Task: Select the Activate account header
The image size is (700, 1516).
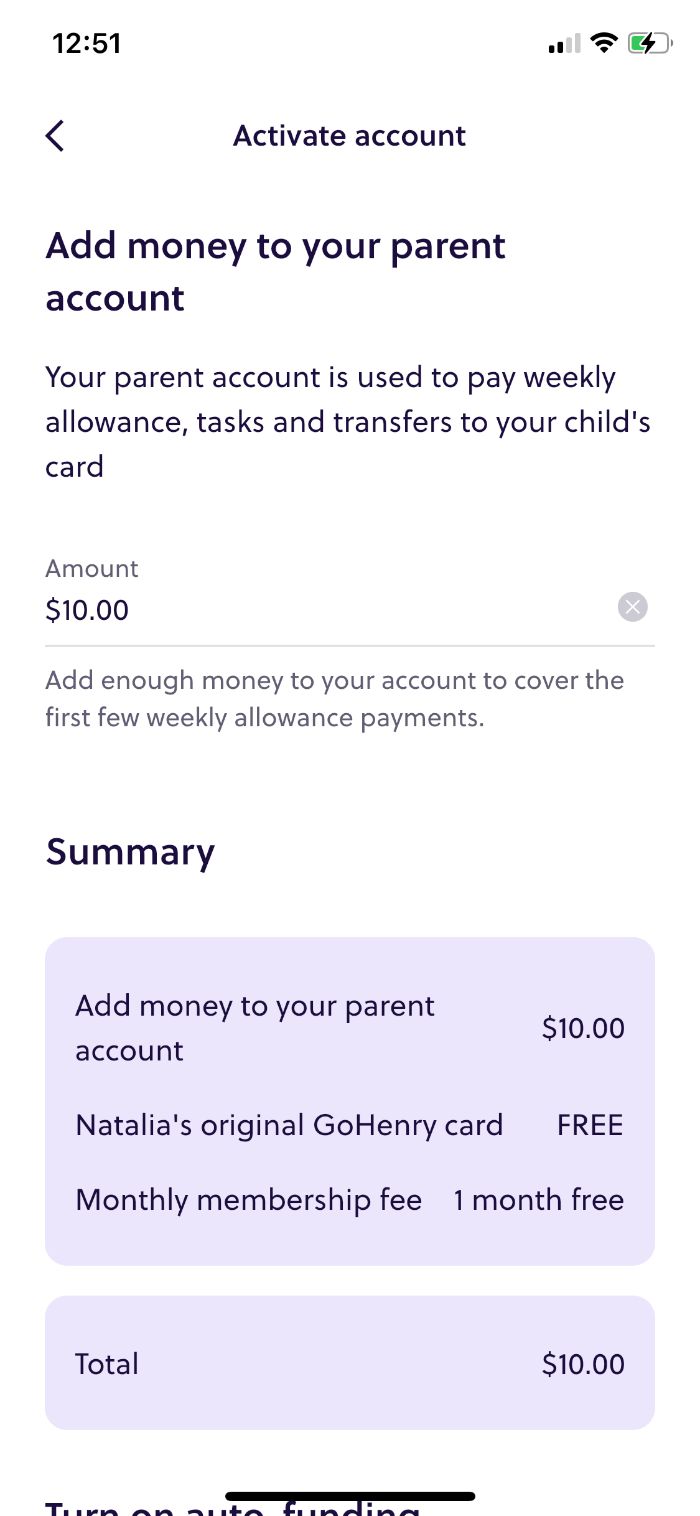Action: 349,135
